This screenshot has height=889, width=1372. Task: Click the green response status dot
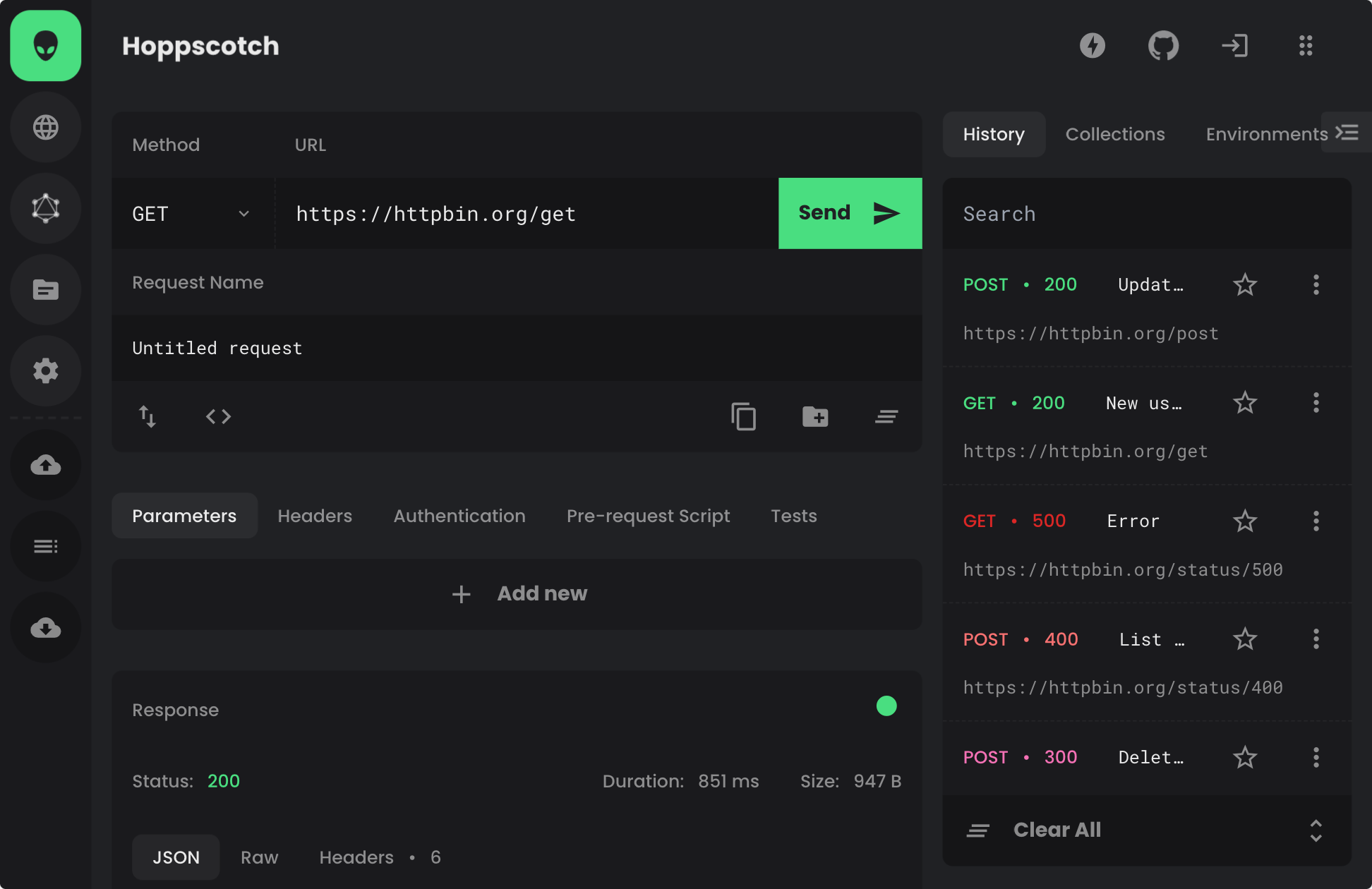click(886, 706)
